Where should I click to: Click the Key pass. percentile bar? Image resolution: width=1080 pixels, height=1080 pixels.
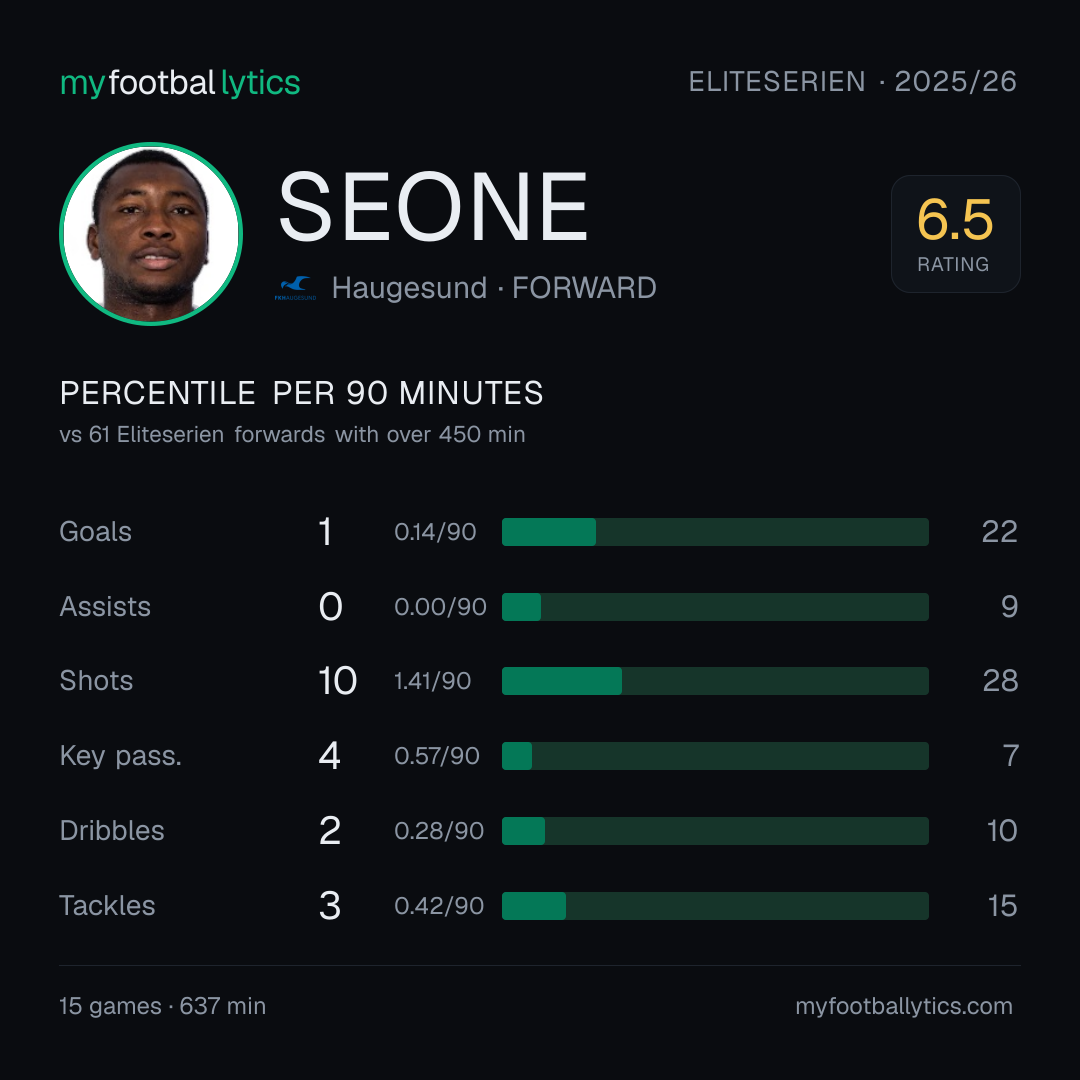point(715,756)
